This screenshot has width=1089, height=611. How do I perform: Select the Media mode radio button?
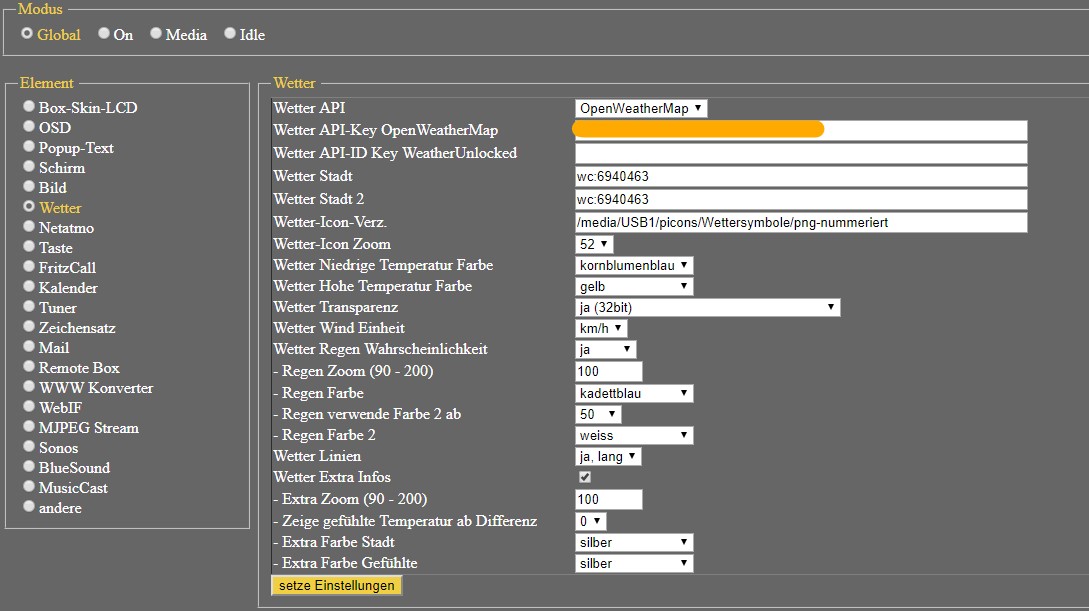[156, 34]
